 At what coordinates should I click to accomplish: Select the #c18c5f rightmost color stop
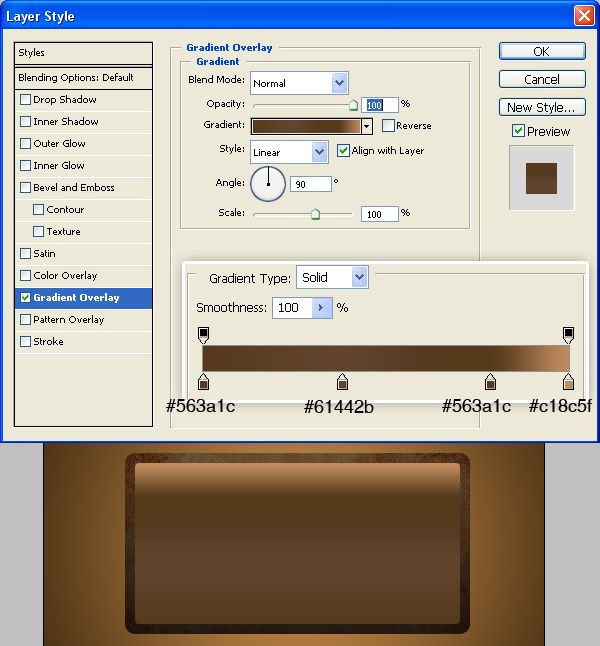pos(568,381)
